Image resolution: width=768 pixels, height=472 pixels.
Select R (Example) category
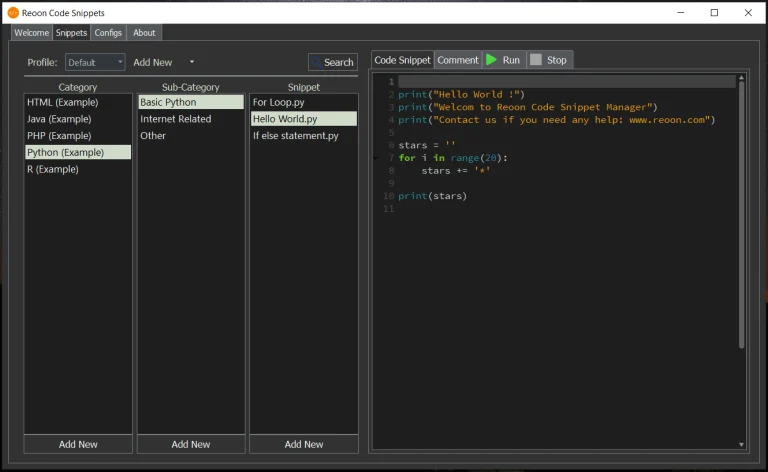click(78, 169)
